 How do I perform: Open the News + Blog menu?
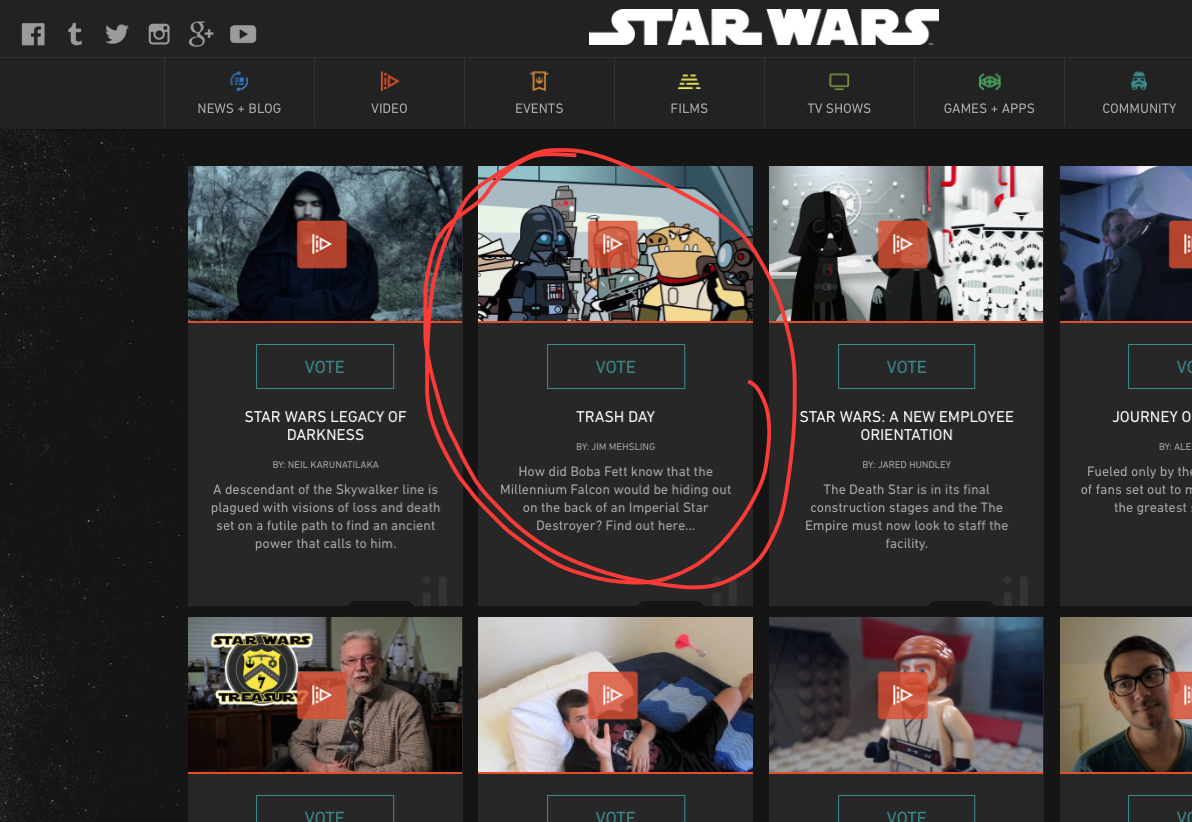coord(239,93)
